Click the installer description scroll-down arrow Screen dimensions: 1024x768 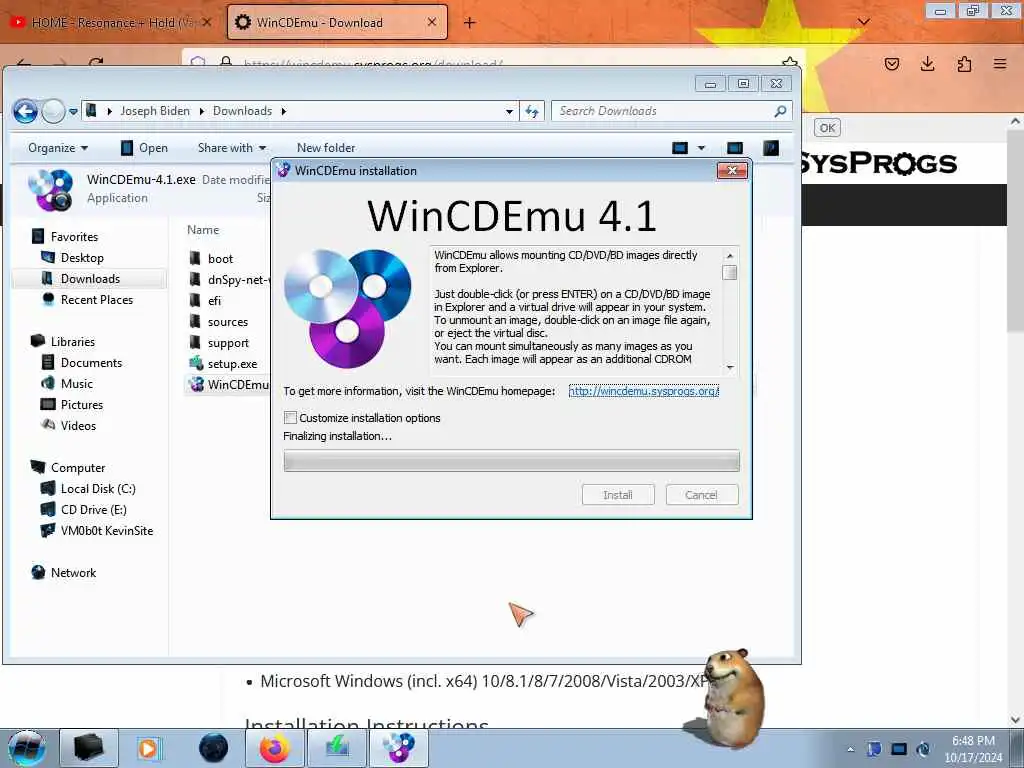(x=730, y=367)
